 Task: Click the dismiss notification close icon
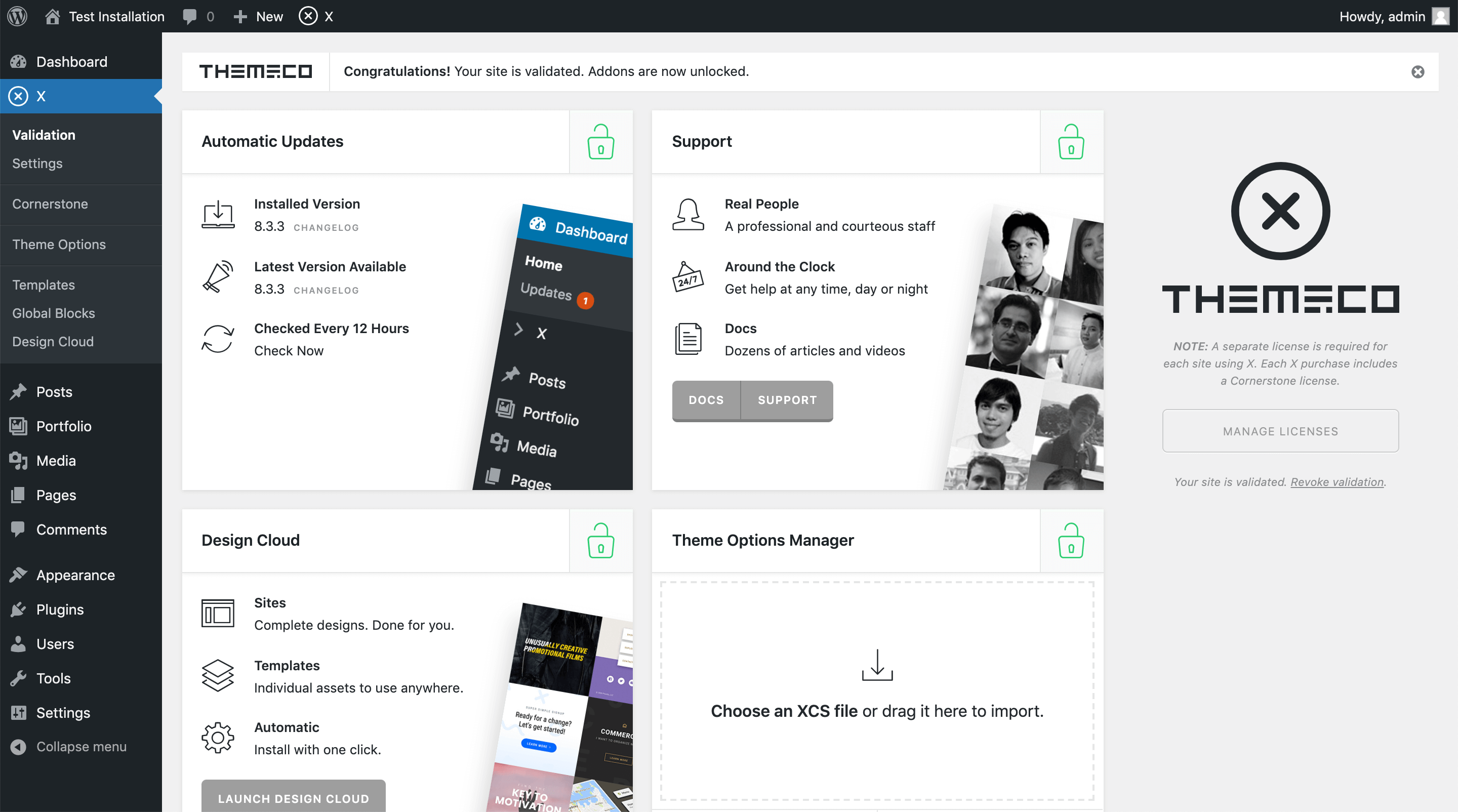pos(1418,71)
